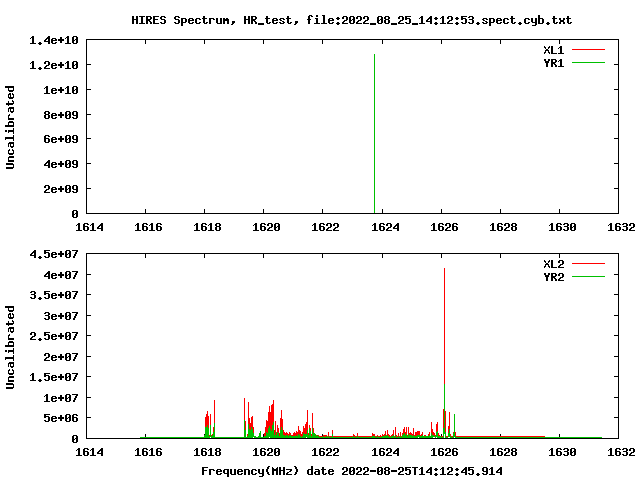Click the 3e+07 y-axis tick label
Image resolution: width=640 pixels, height=480 pixels.
(x=60, y=316)
